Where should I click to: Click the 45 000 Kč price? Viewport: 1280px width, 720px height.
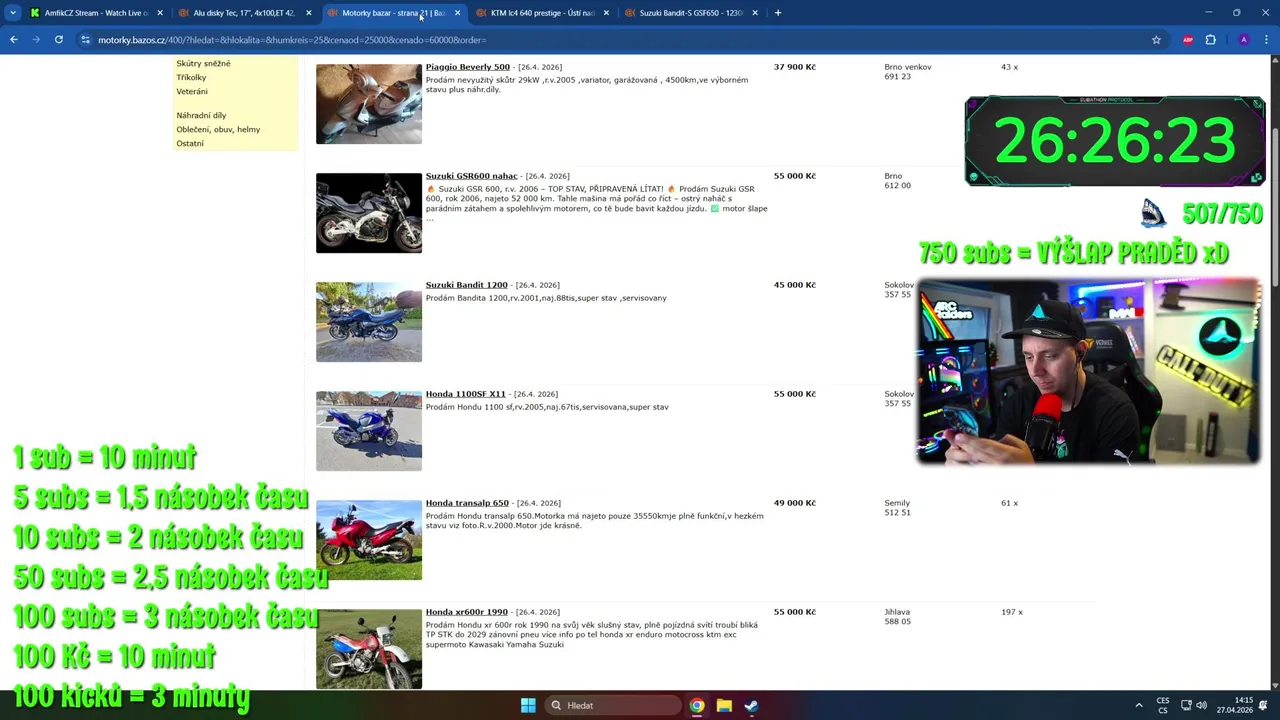click(794, 285)
